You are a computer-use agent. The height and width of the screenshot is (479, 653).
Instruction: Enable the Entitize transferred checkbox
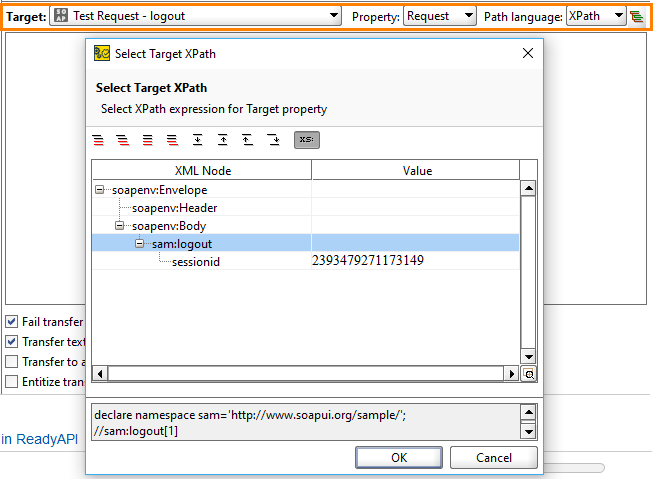12,382
